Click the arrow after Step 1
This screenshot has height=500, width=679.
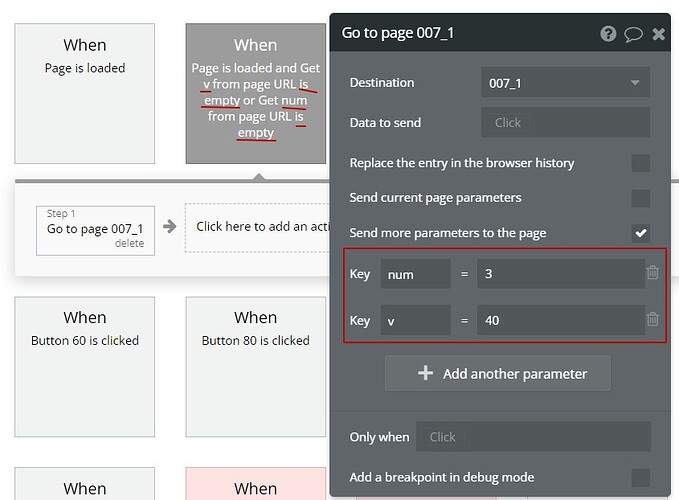pyautogui.click(x=170, y=226)
